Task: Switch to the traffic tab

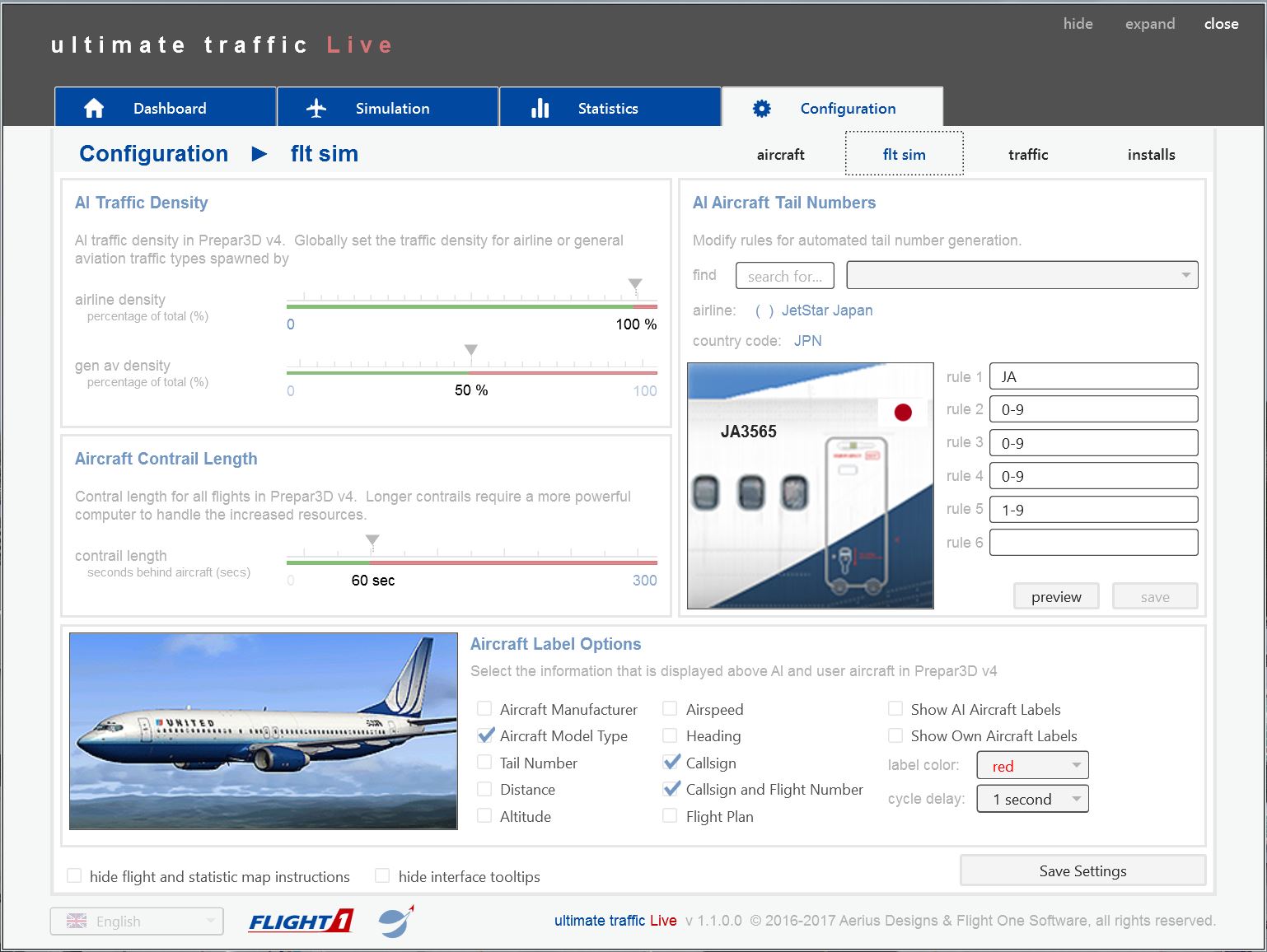Action: (x=1027, y=154)
